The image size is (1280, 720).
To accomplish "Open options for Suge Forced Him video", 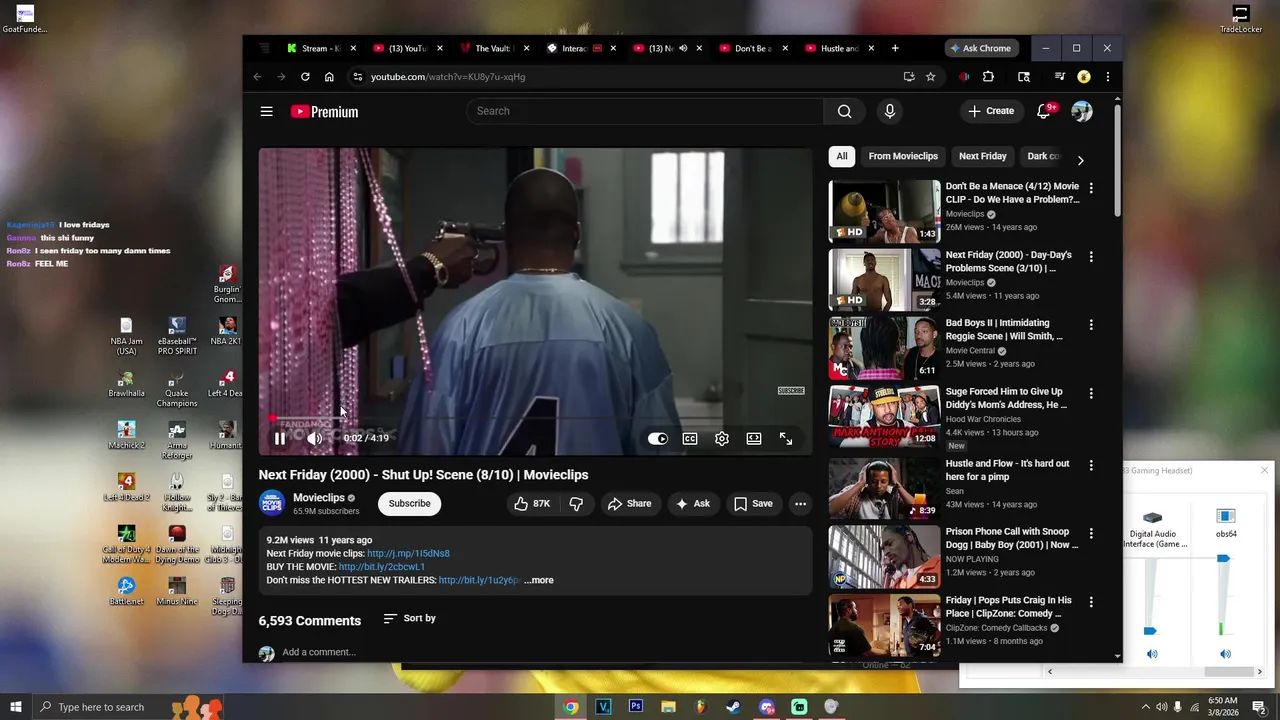I will pyautogui.click(x=1091, y=394).
